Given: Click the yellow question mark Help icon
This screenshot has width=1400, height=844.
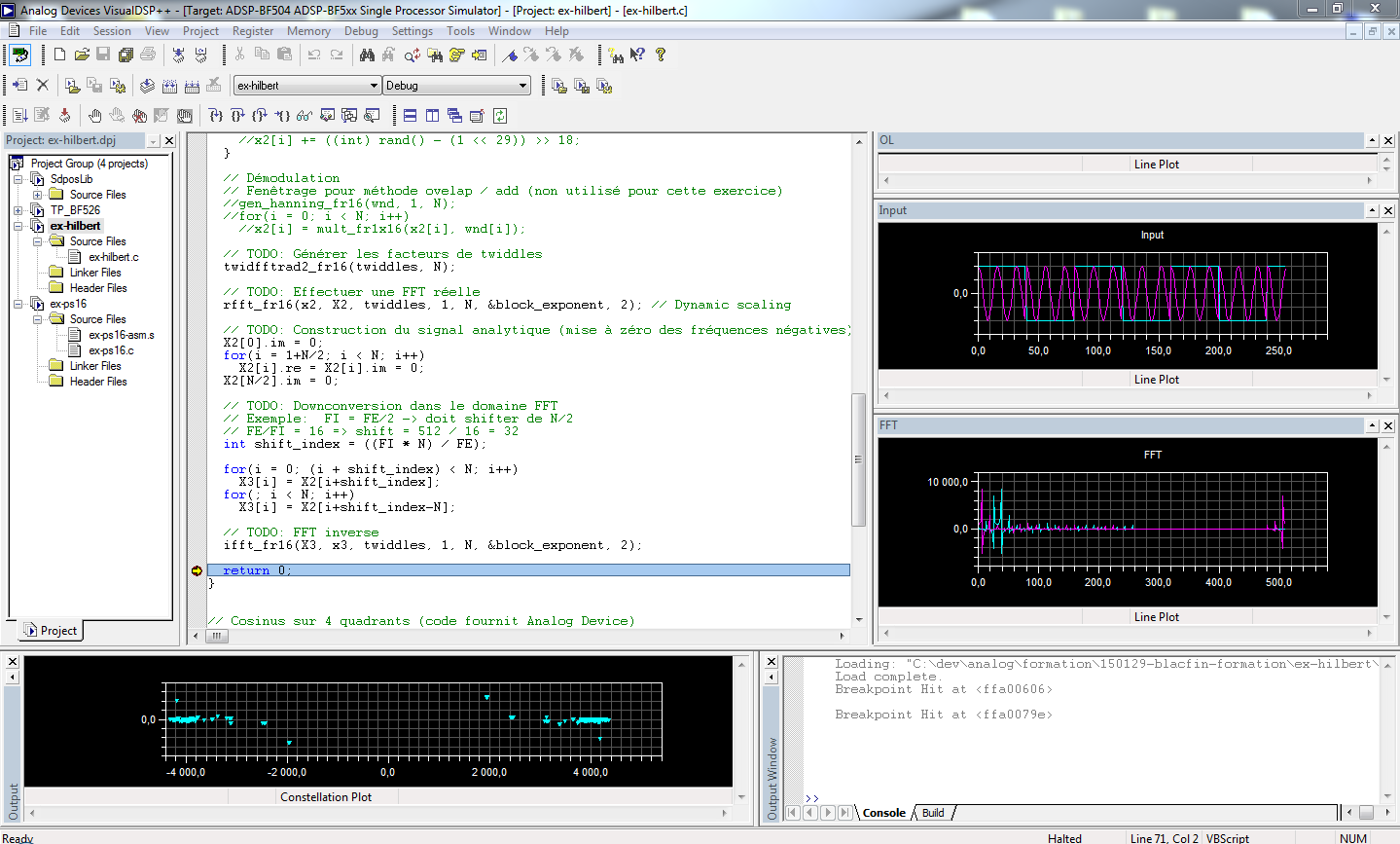Looking at the screenshot, I should (661, 55).
